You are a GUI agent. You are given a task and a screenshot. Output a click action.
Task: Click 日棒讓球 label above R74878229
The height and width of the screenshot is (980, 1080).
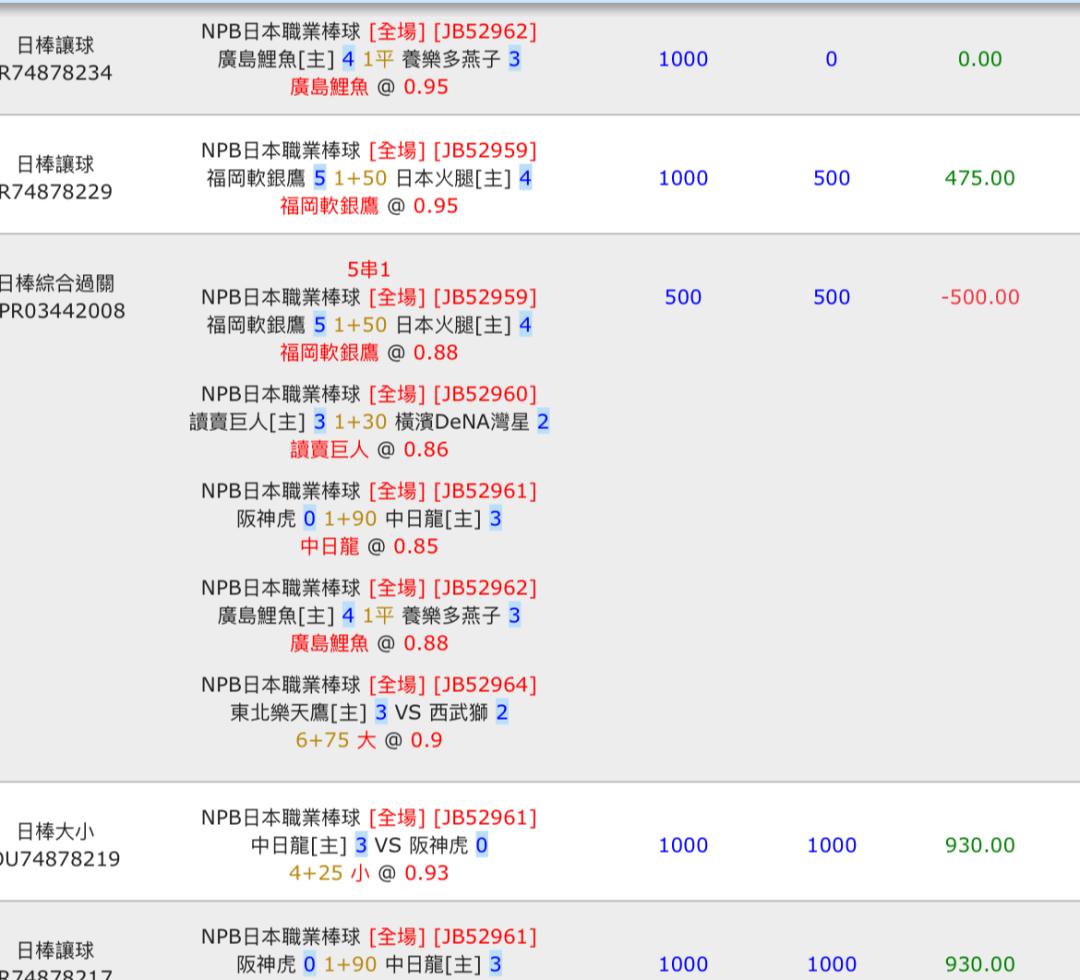[x=55, y=164]
